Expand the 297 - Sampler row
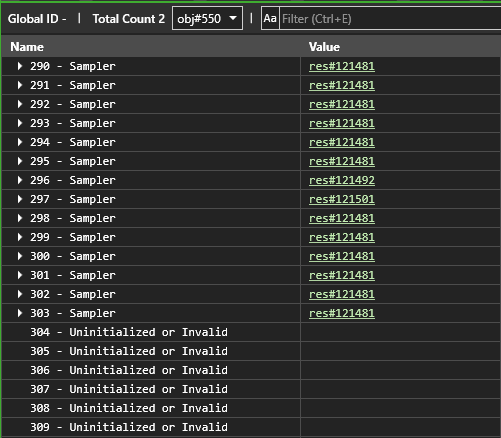This screenshot has width=501, height=438. pos(20,199)
